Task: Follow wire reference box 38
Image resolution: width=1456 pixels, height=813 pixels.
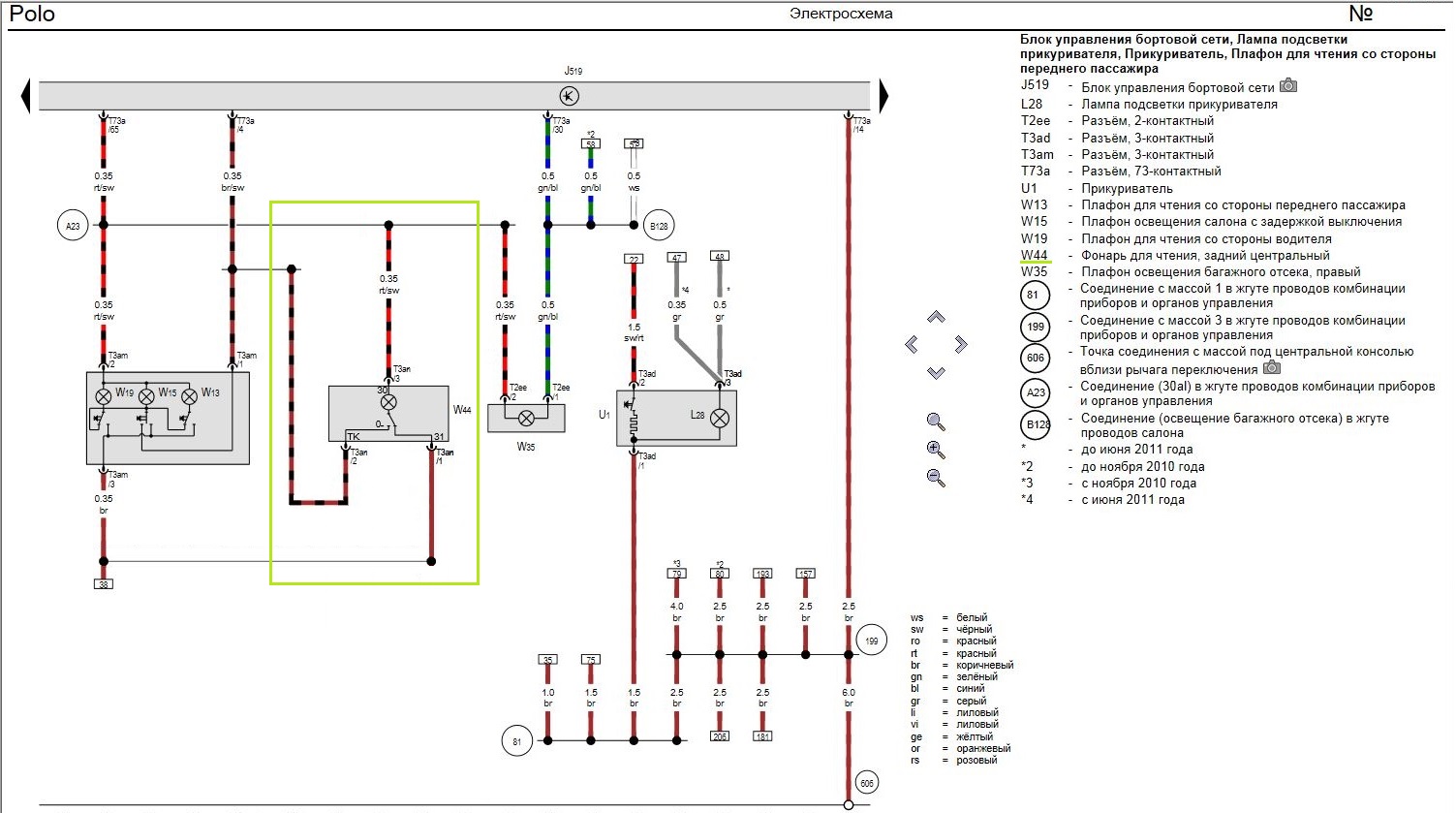Action: (x=104, y=584)
